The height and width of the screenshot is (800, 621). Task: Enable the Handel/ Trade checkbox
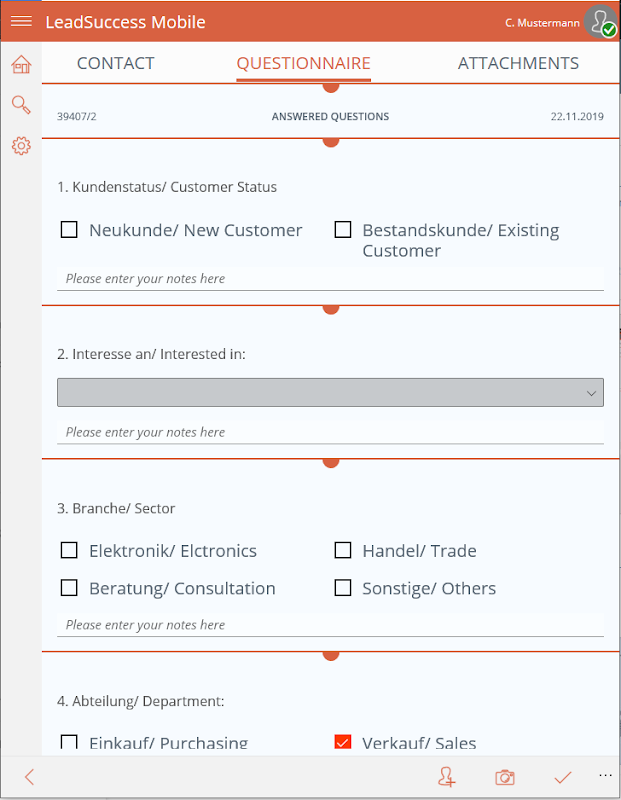click(x=343, y=550)
